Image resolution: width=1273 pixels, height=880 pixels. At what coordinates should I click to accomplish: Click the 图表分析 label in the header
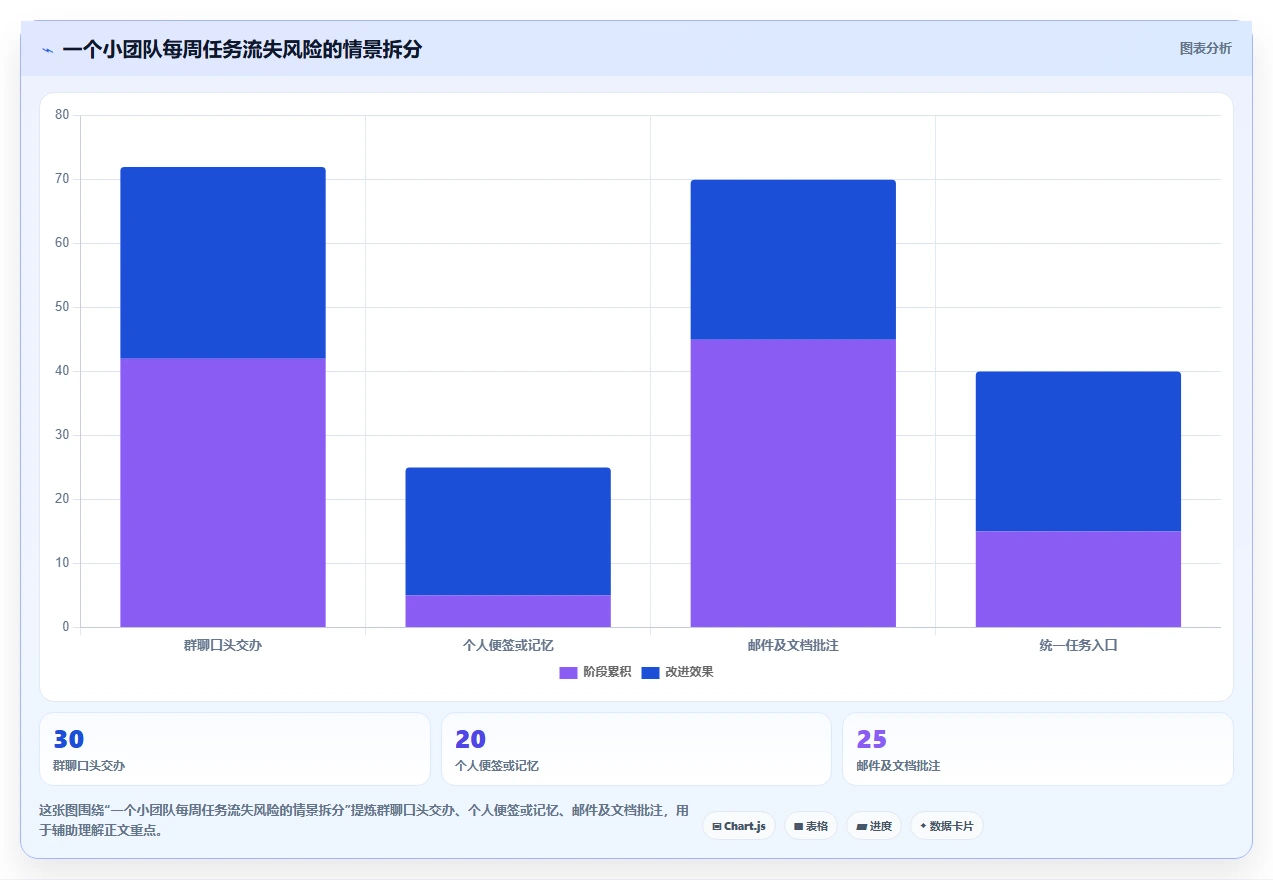pos(1205,48)
